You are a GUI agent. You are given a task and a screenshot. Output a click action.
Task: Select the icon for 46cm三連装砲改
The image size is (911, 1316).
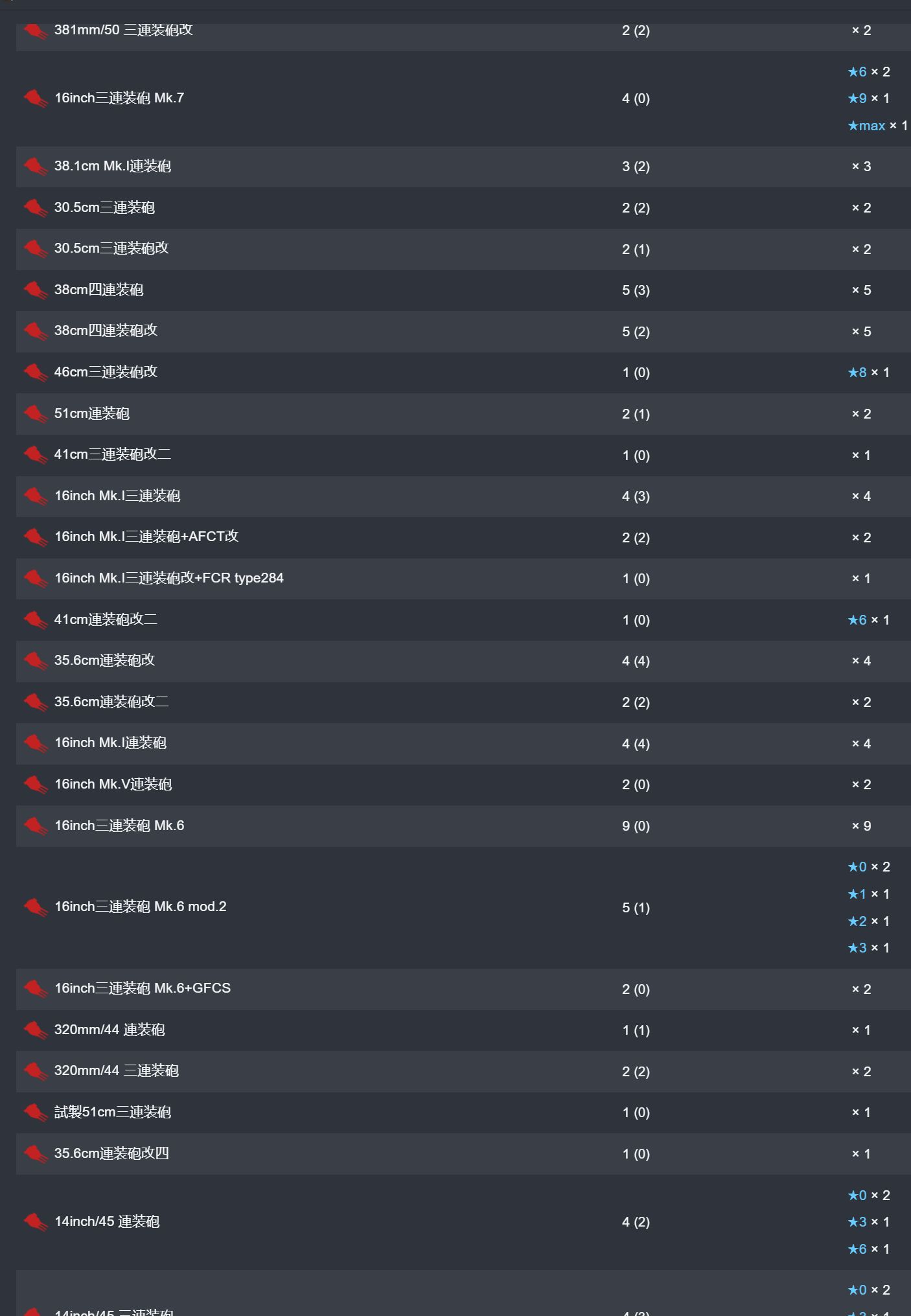point(36,373)
